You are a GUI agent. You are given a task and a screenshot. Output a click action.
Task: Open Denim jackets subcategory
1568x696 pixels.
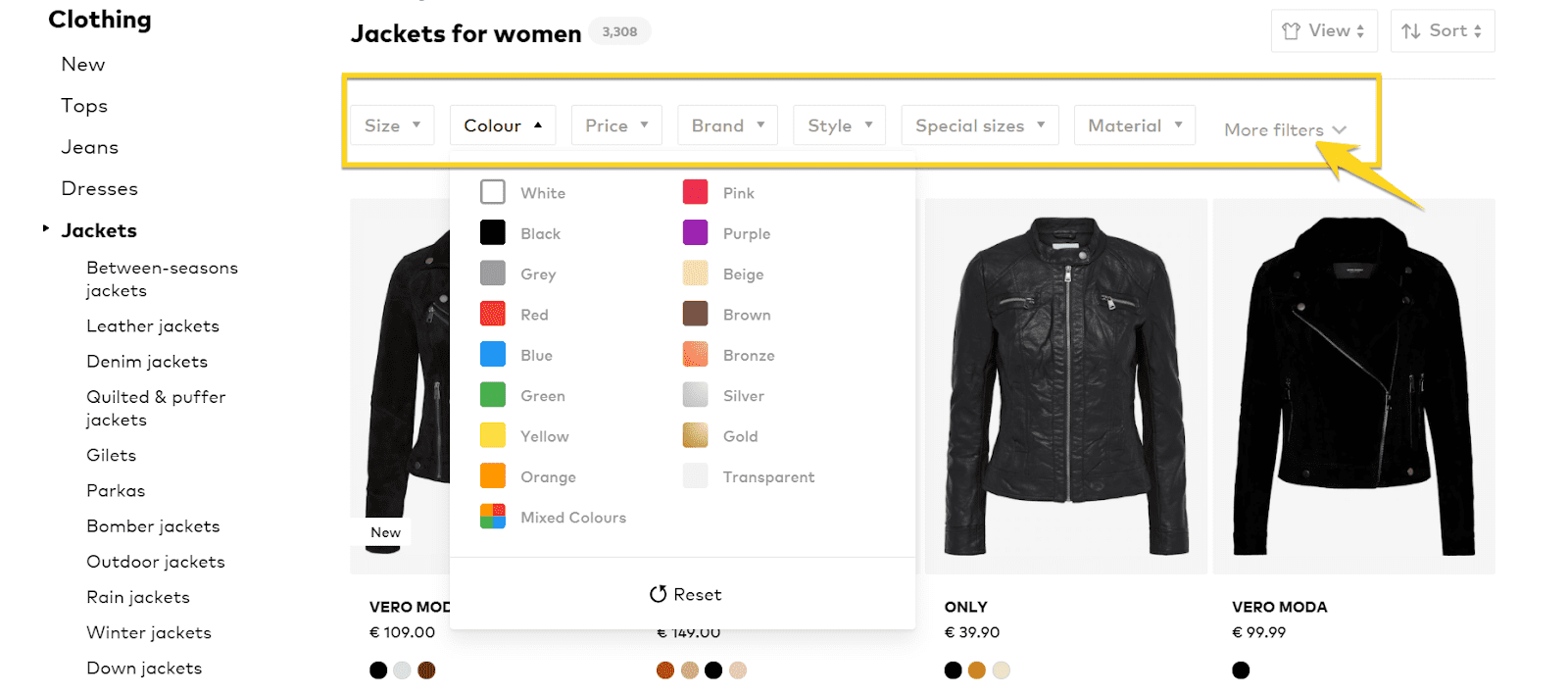click(x=147, y=362)
